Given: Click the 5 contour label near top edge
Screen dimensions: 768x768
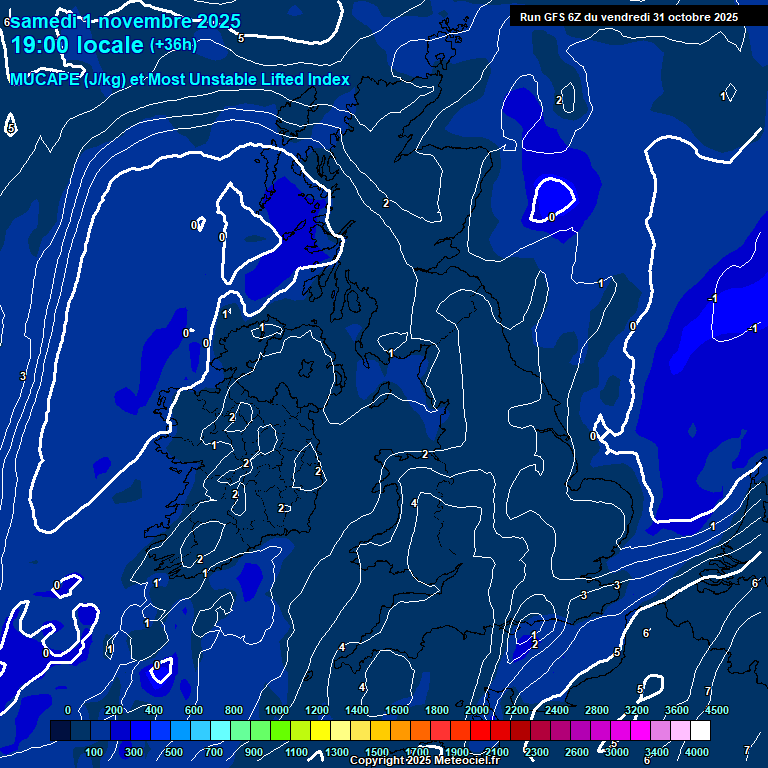Looking at the screenshot, I should click(241, 38).
